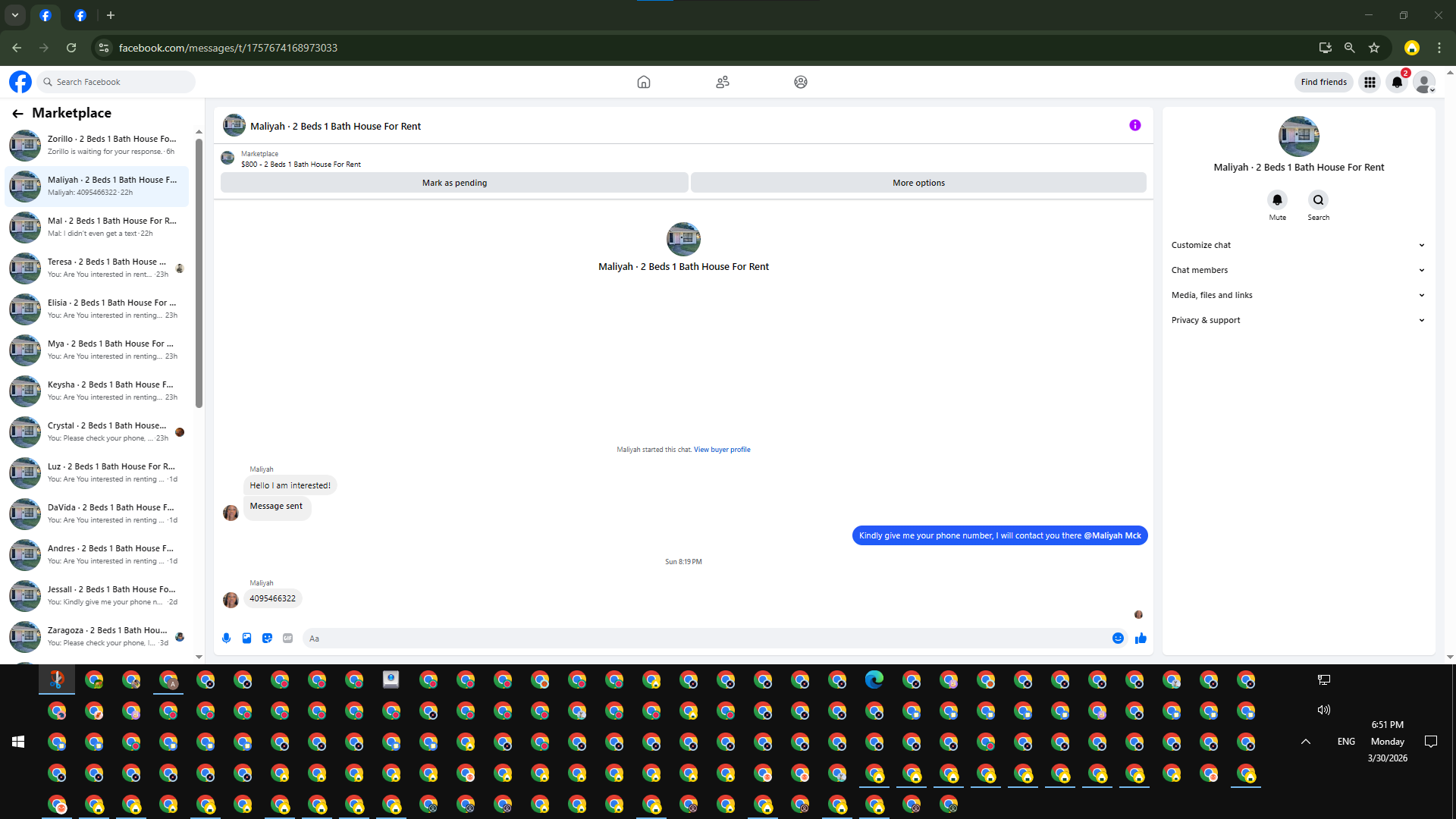Open the GIF picker icon
The image size is (1456, 819).
[287, 639]
